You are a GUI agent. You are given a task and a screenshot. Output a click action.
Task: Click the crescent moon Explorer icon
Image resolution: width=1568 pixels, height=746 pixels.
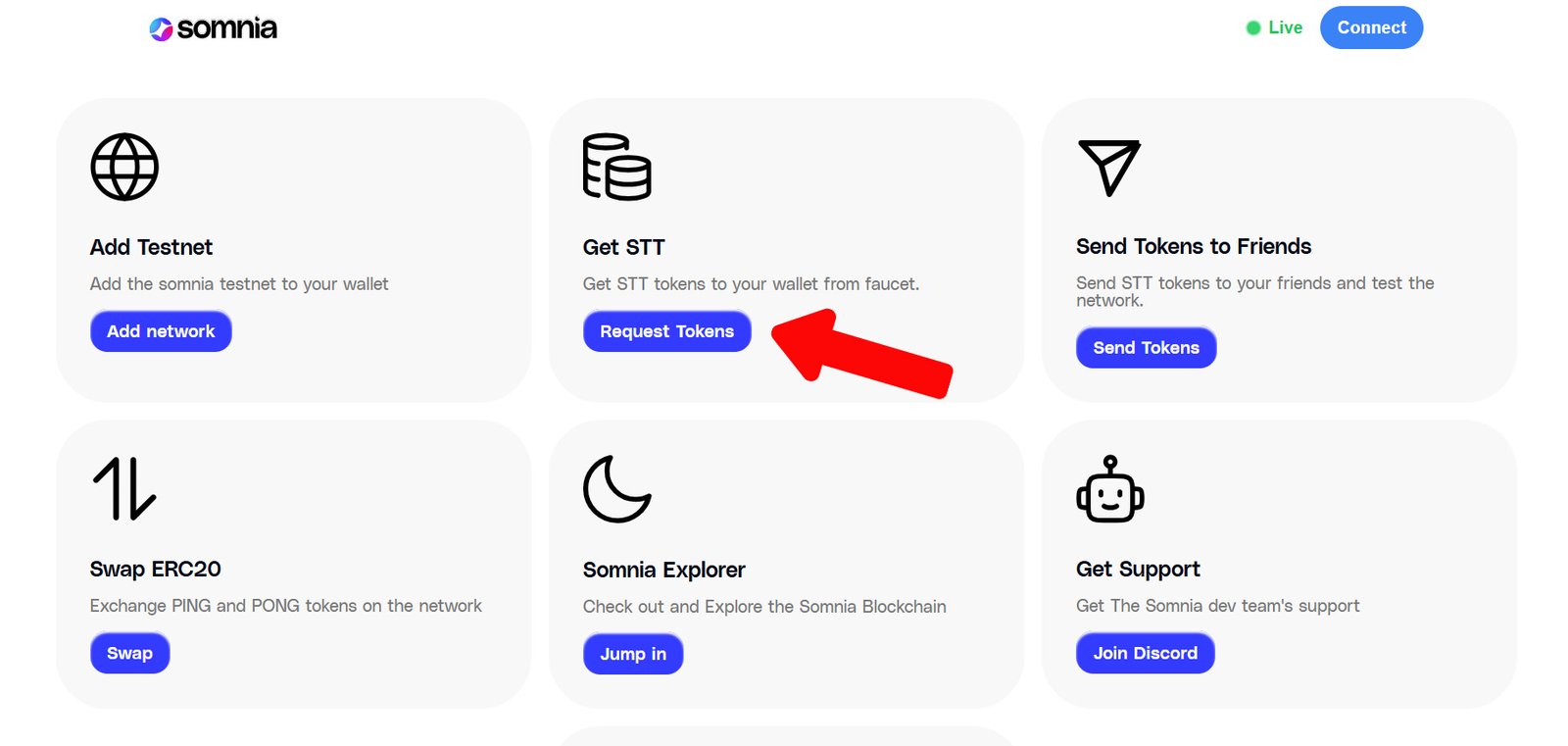[x=616, y=488]
